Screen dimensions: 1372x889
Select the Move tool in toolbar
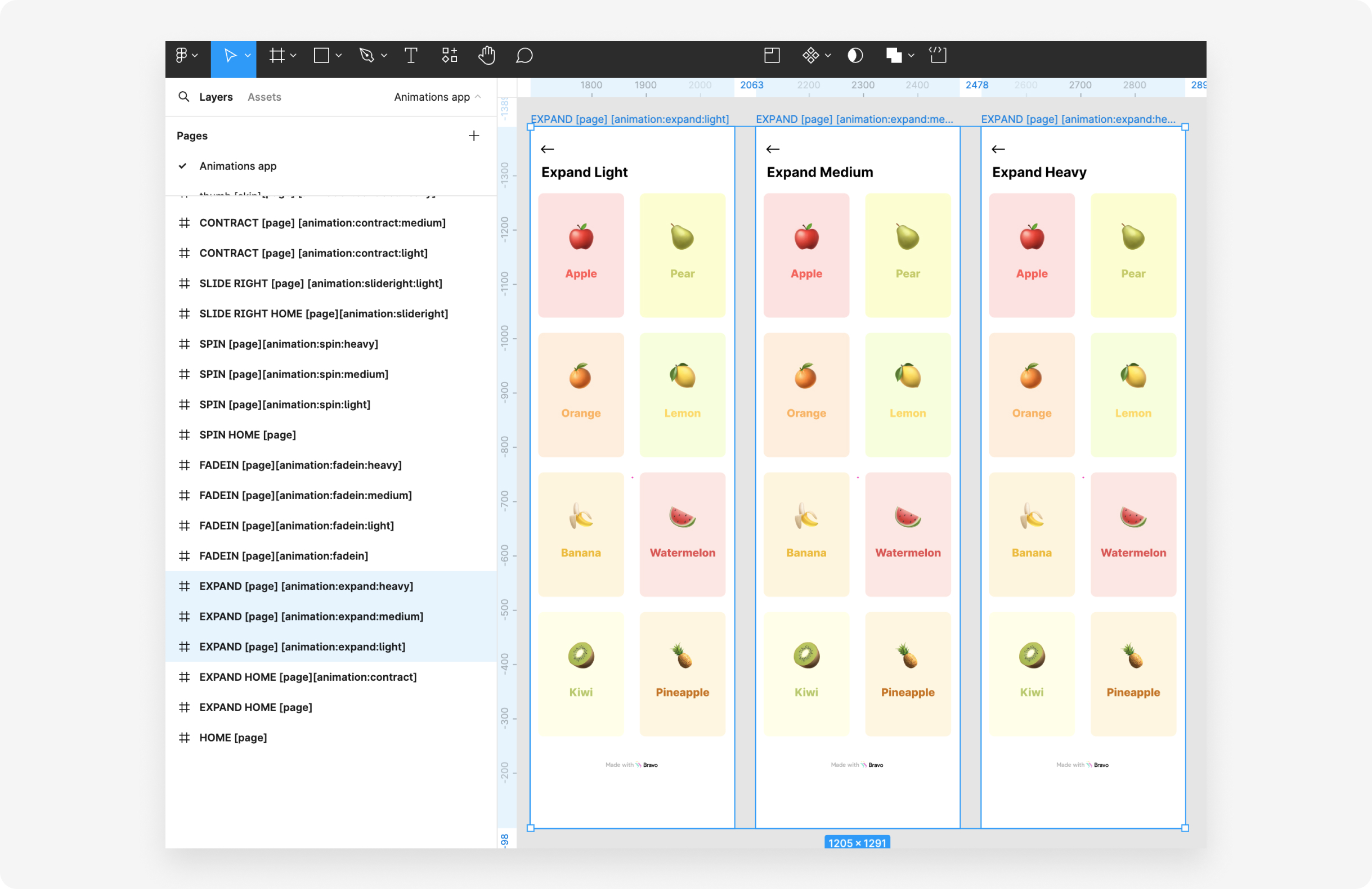(230, 56)
